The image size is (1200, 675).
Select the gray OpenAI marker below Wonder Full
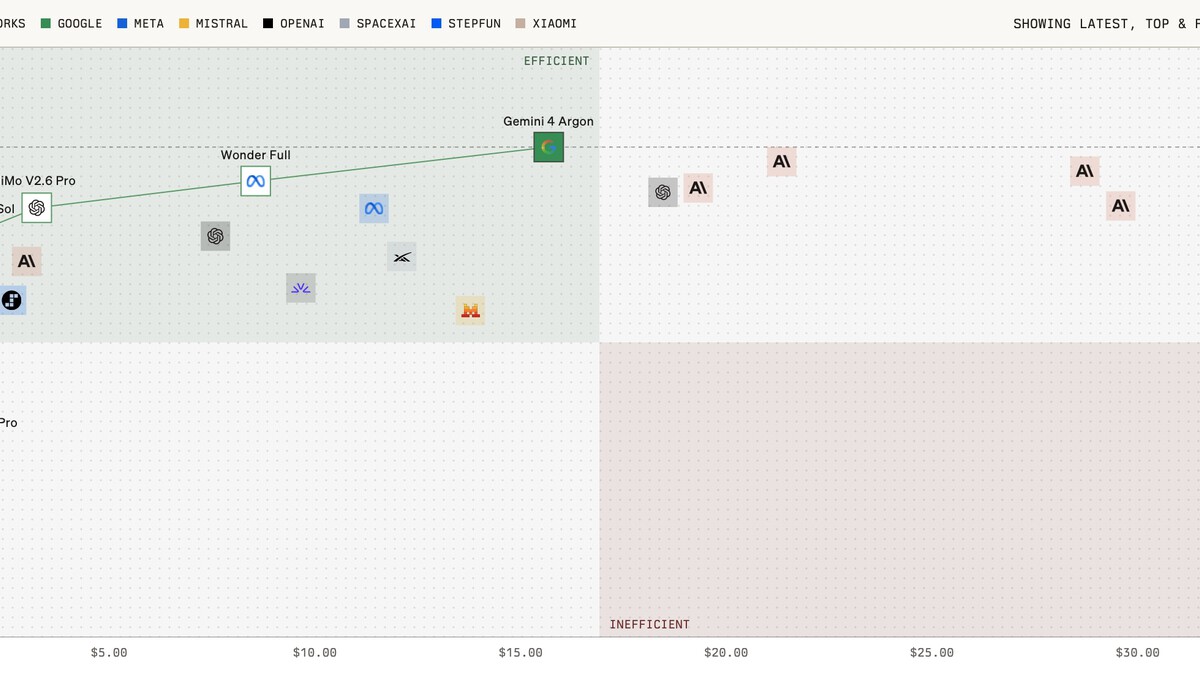coord(215,236)
